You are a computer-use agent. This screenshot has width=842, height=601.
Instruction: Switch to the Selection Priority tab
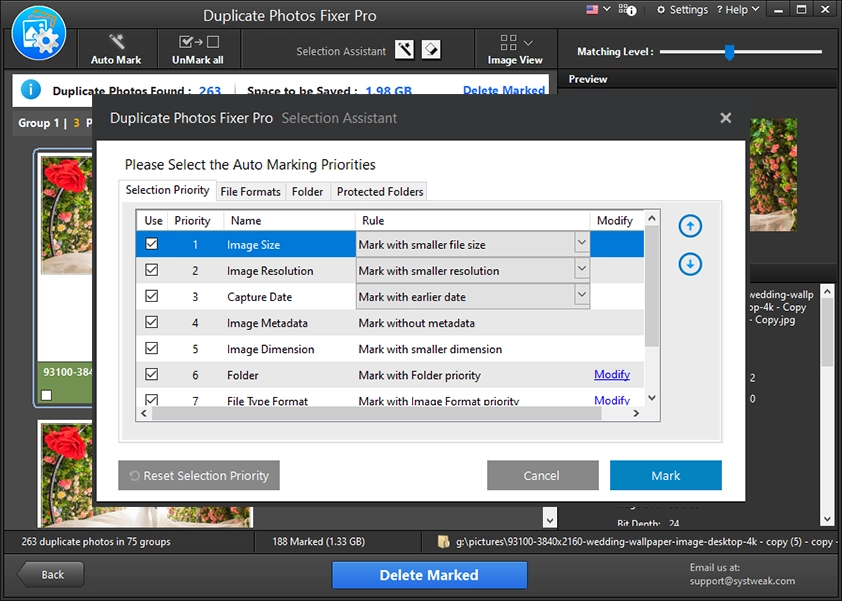pyautogui.click(x=167, y=190)
